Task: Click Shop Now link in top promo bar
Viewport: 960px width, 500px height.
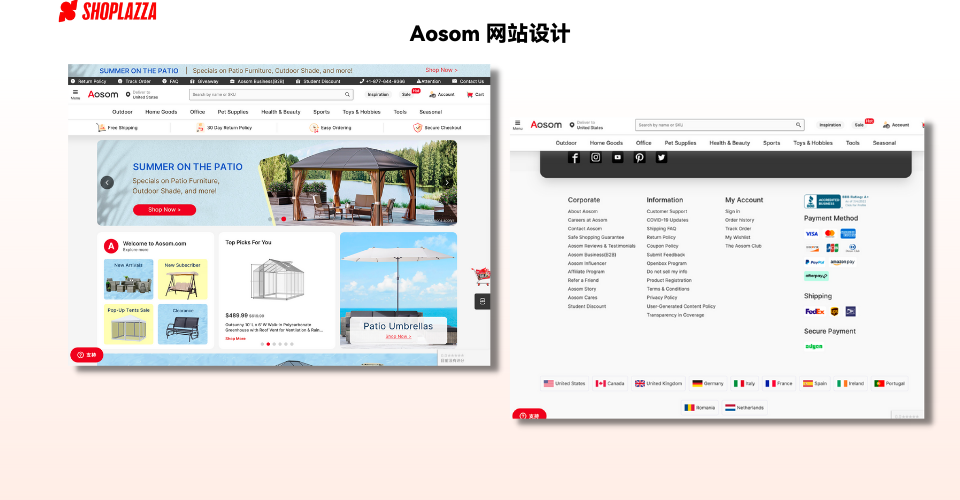Action: point(441,70)
